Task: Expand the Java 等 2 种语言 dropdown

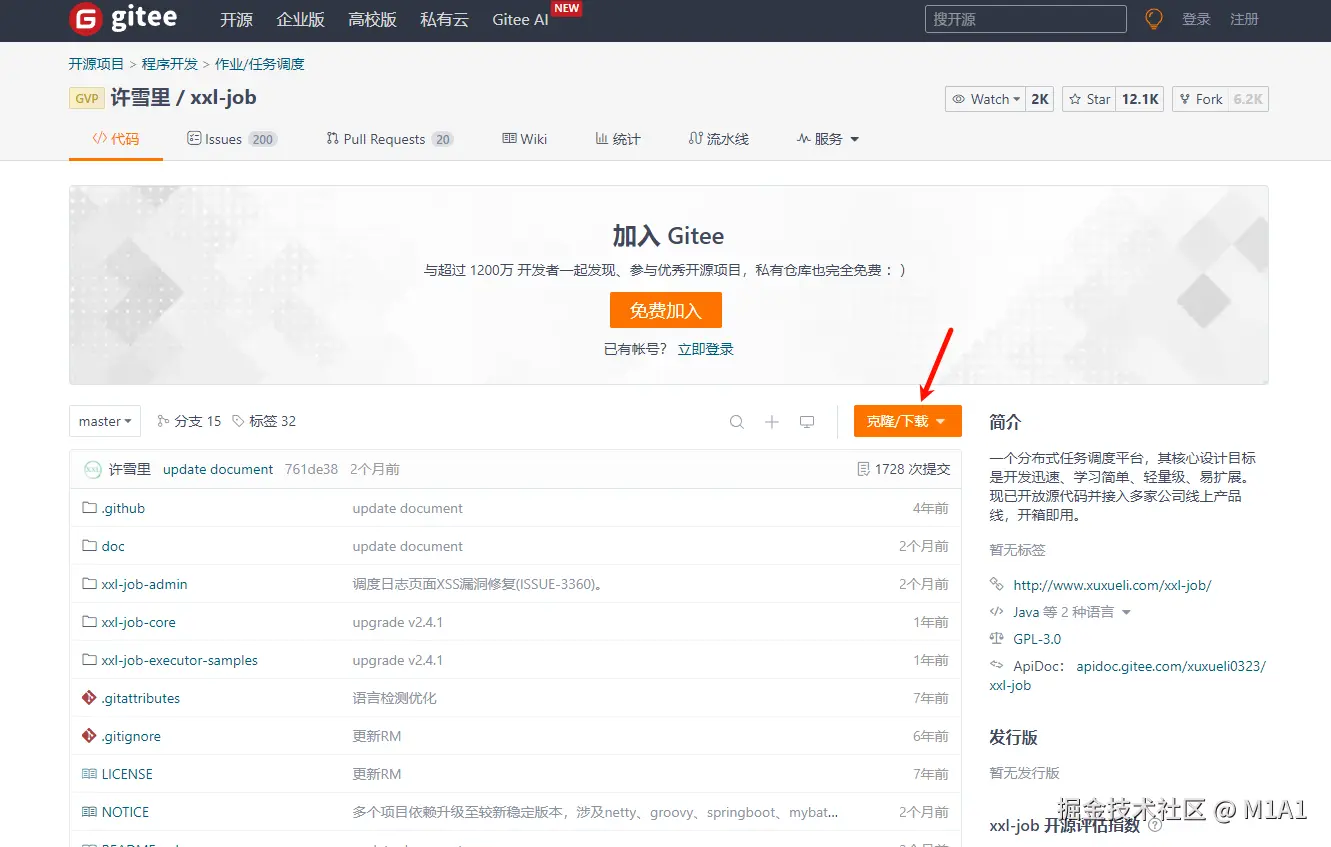Action: (x=1072, y=612)
